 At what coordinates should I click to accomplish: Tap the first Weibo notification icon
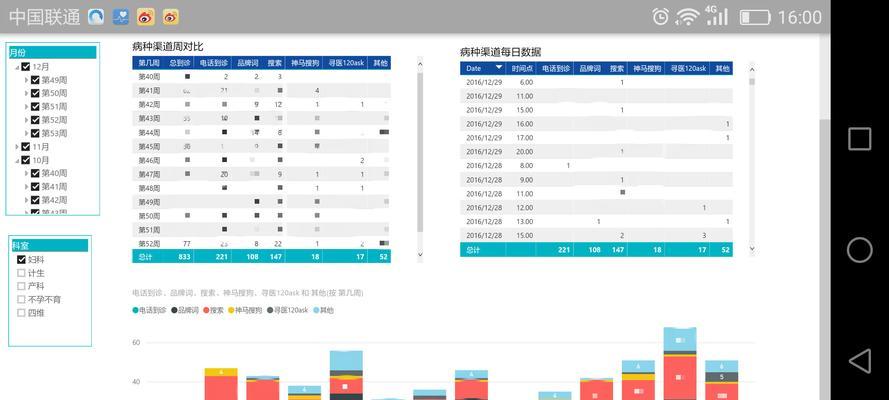point(146,17)
